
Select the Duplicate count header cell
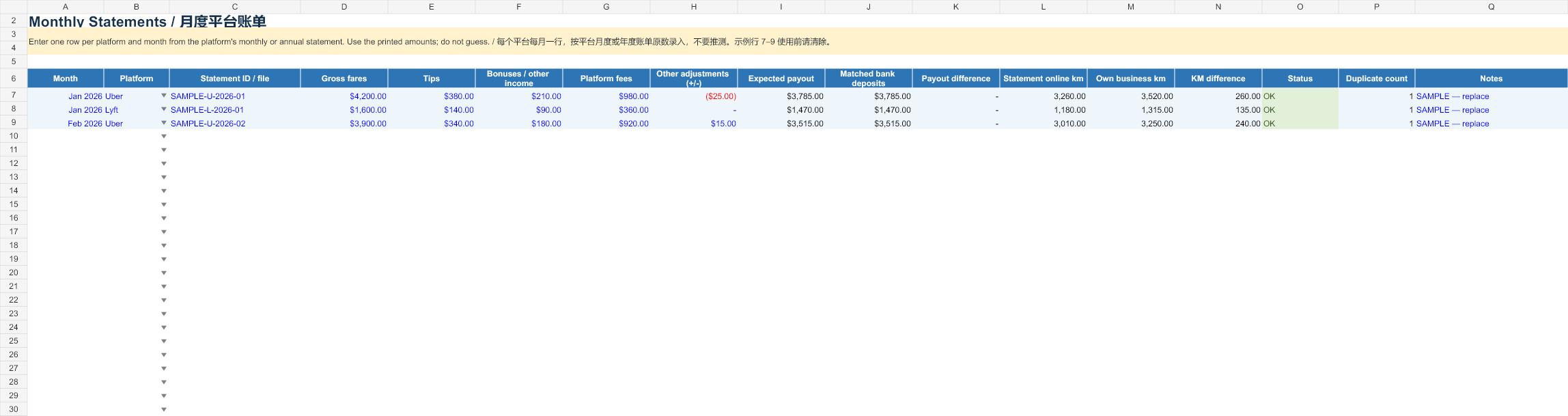1377,79
